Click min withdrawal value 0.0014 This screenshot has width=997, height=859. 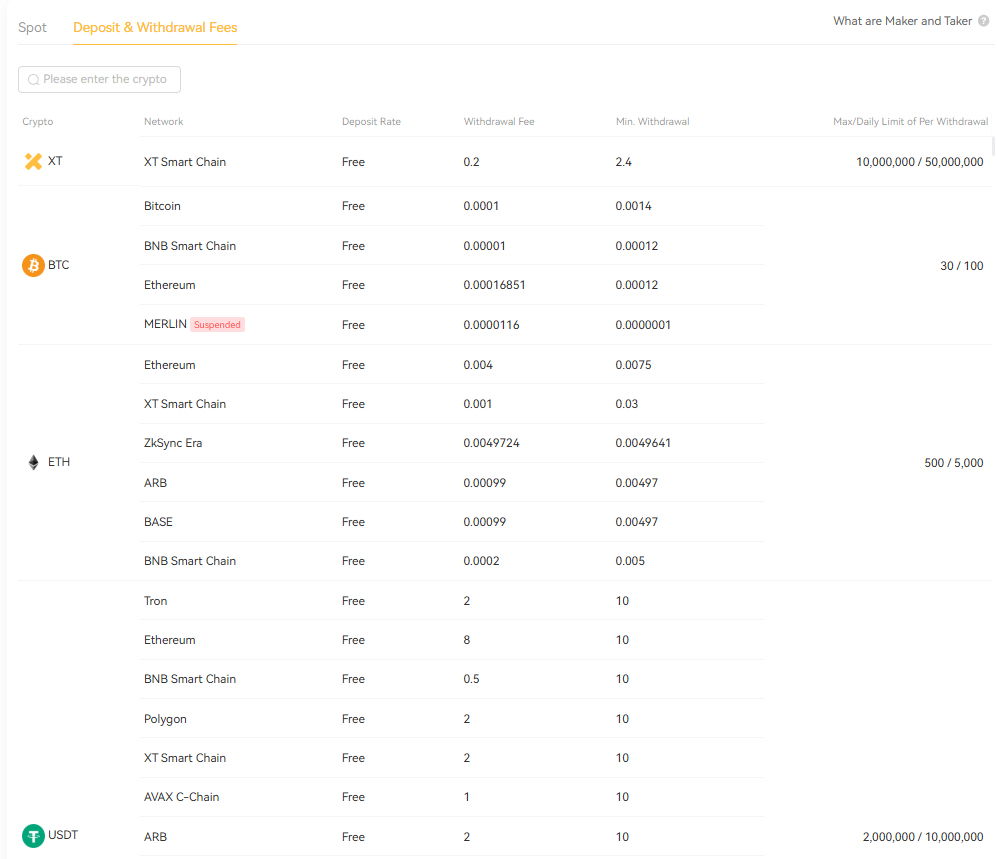click(633, 206)
